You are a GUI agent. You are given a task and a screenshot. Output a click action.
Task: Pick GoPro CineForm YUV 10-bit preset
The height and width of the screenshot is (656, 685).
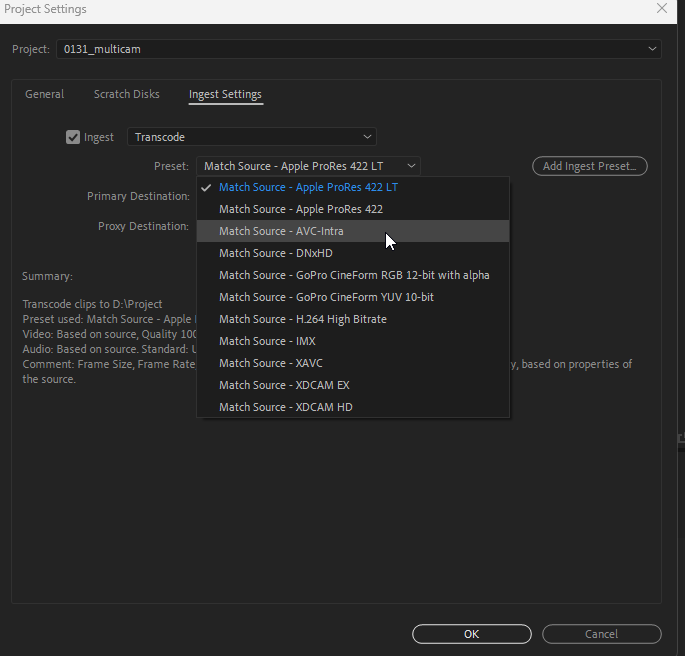tap(353, 297)
